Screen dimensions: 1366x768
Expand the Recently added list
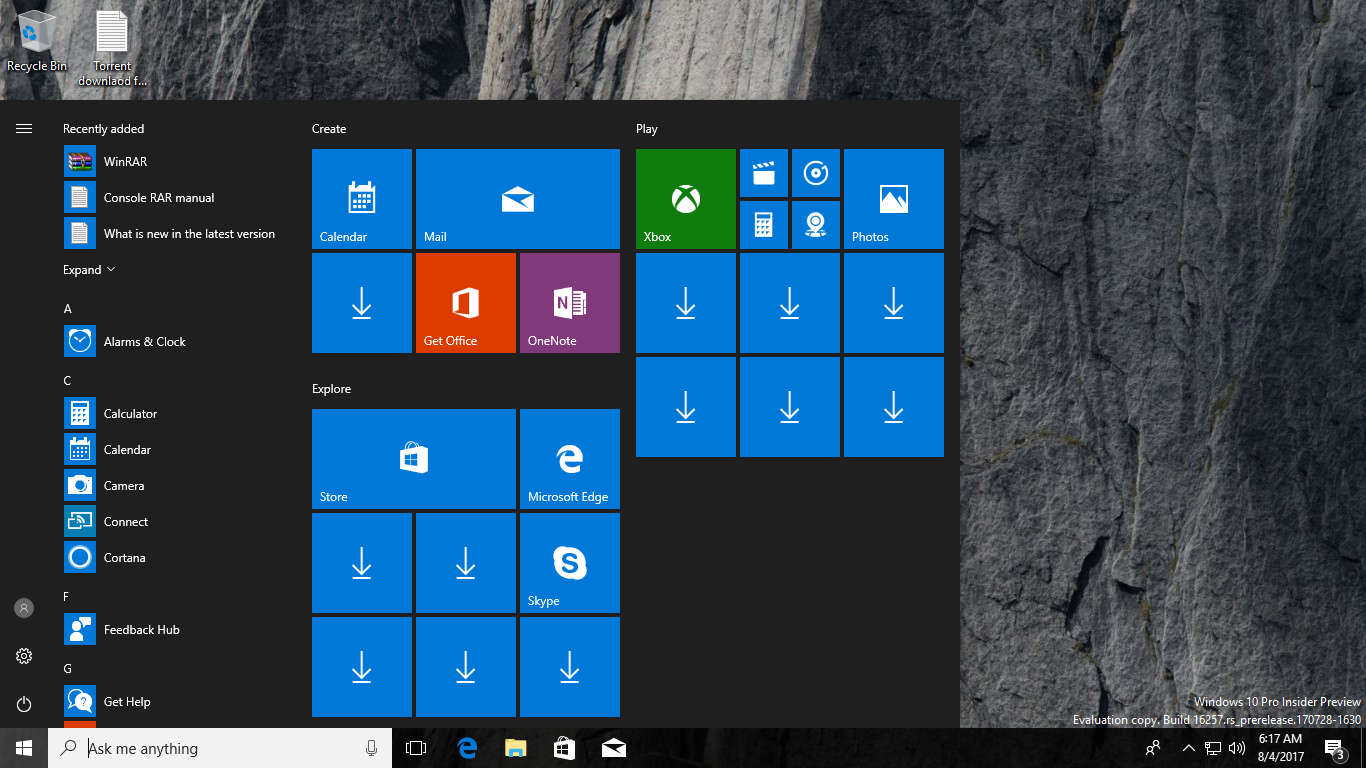click(x=89, y=270)
